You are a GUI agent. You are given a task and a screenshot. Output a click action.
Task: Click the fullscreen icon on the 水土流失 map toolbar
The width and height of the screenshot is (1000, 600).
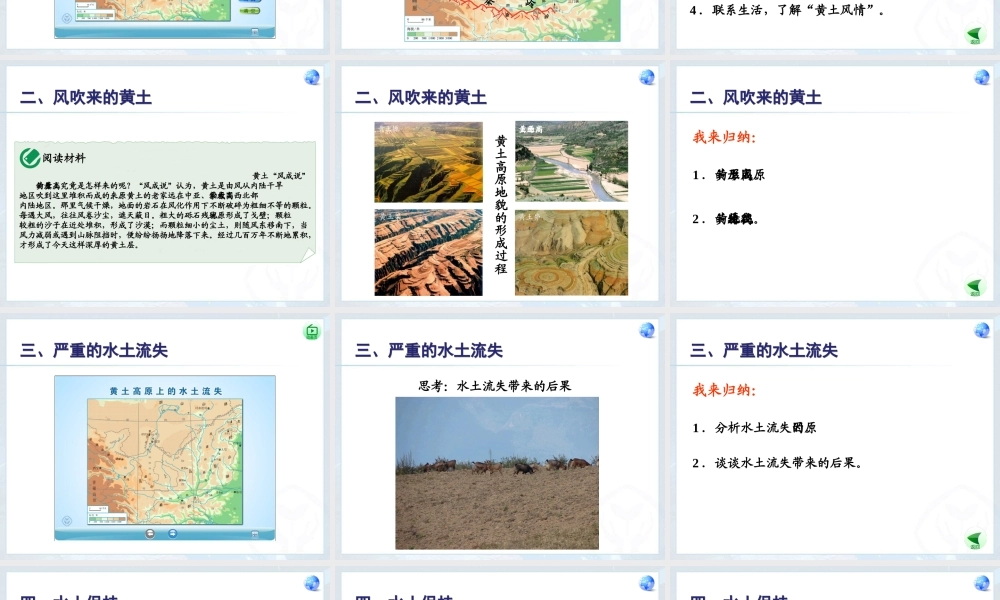255,534
